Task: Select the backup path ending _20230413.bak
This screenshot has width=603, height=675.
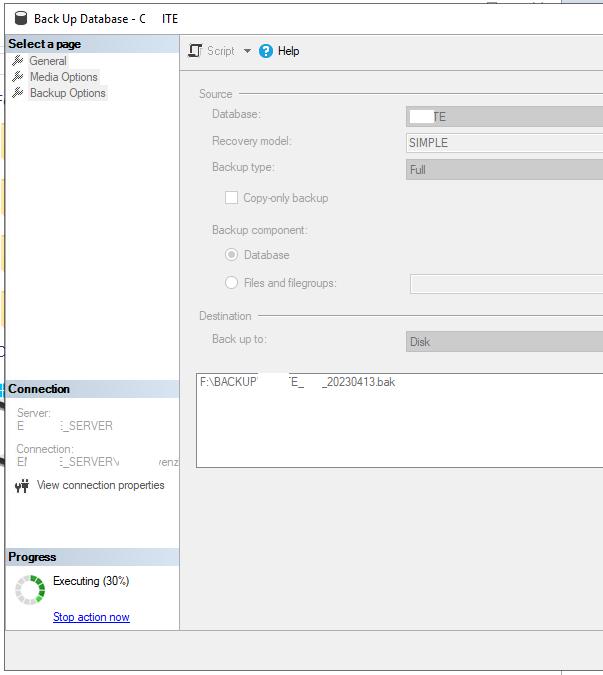Action: click(297, 382)
